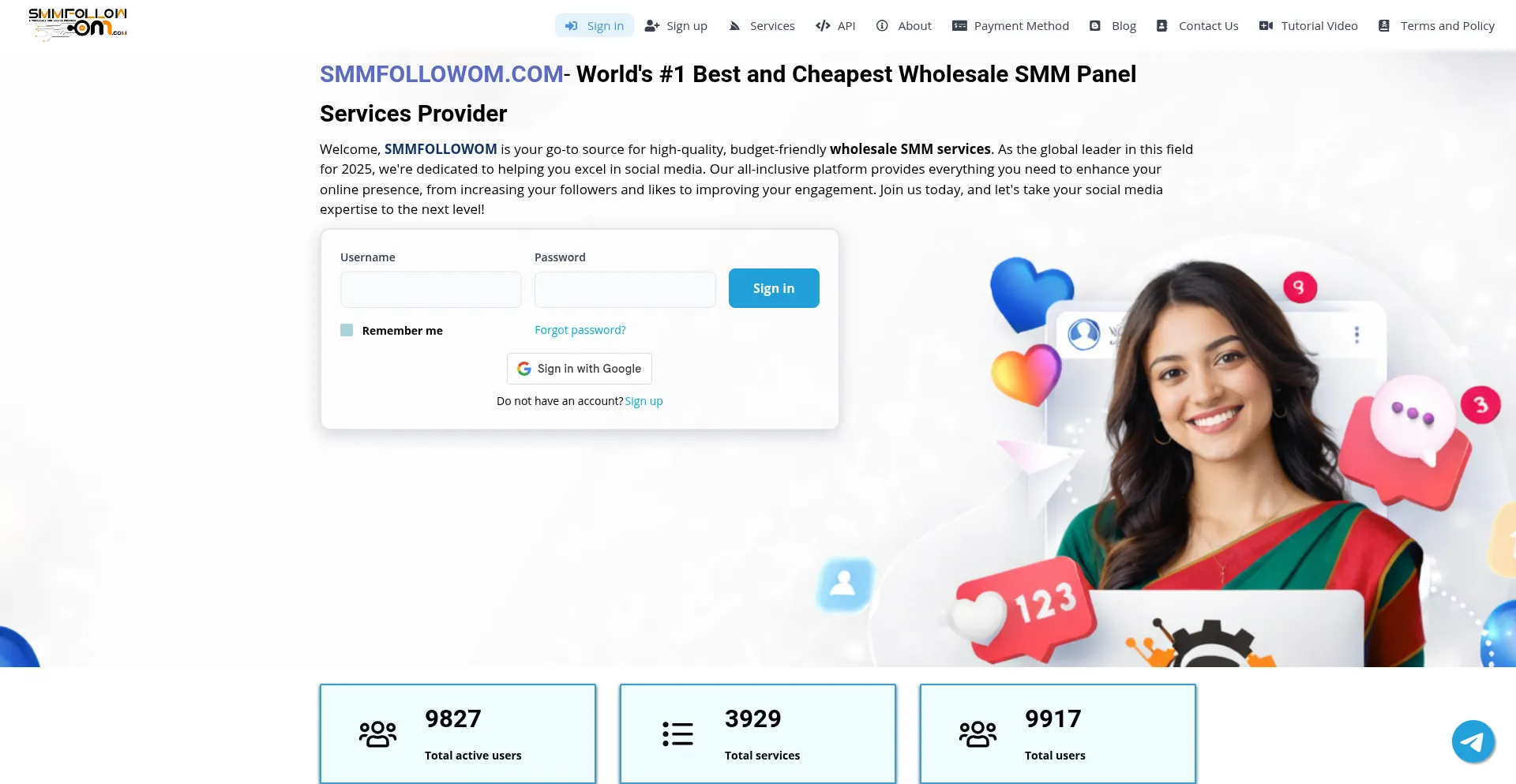Click Sign up link below Google button
Image resolution: width=1516 pixels, height=784 pixels.
644,401
